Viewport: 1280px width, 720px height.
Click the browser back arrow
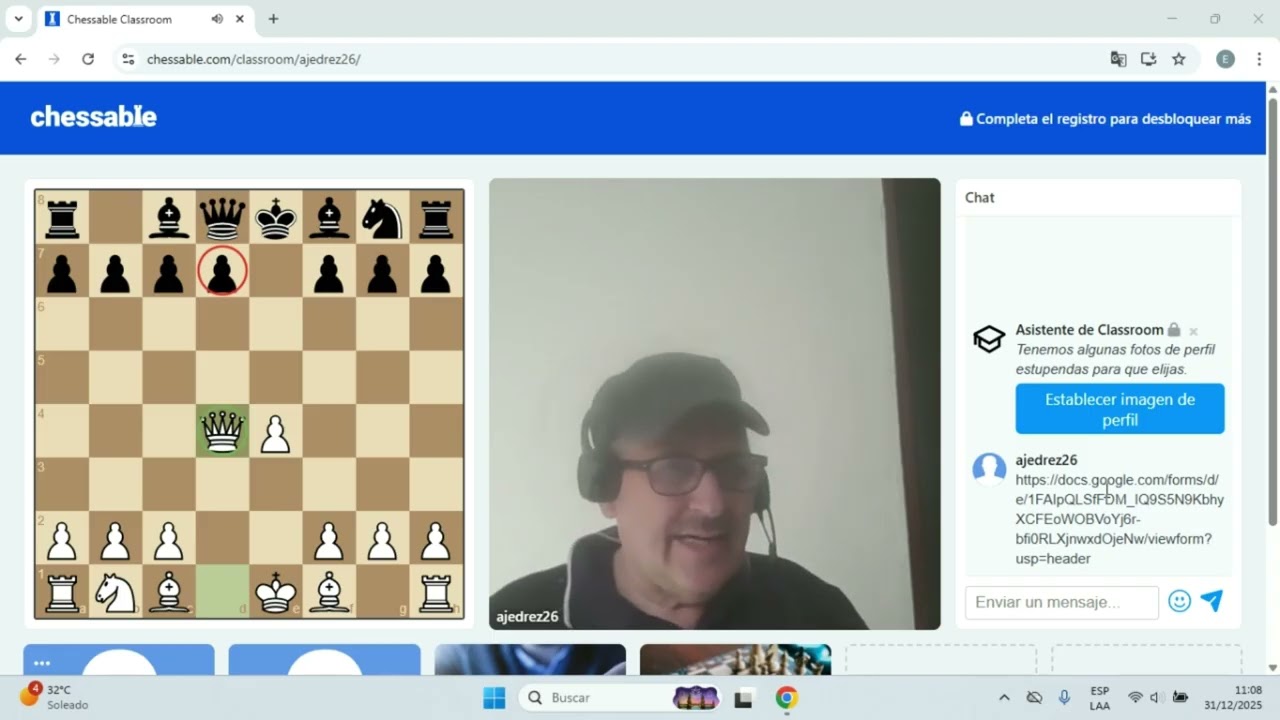[21, 59]
